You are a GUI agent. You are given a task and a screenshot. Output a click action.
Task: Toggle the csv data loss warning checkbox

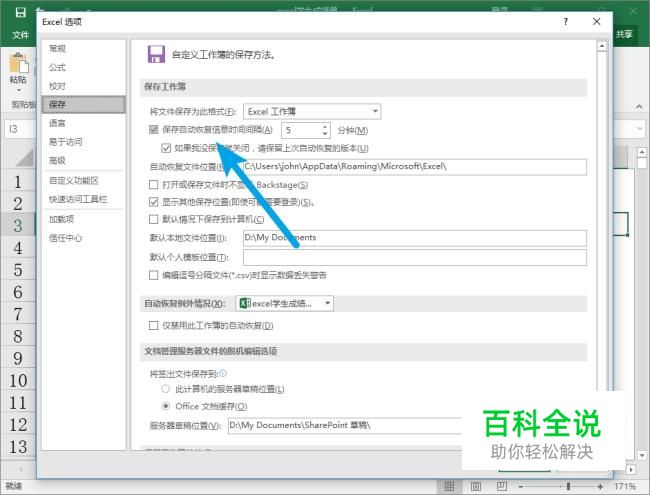(153, 275)
